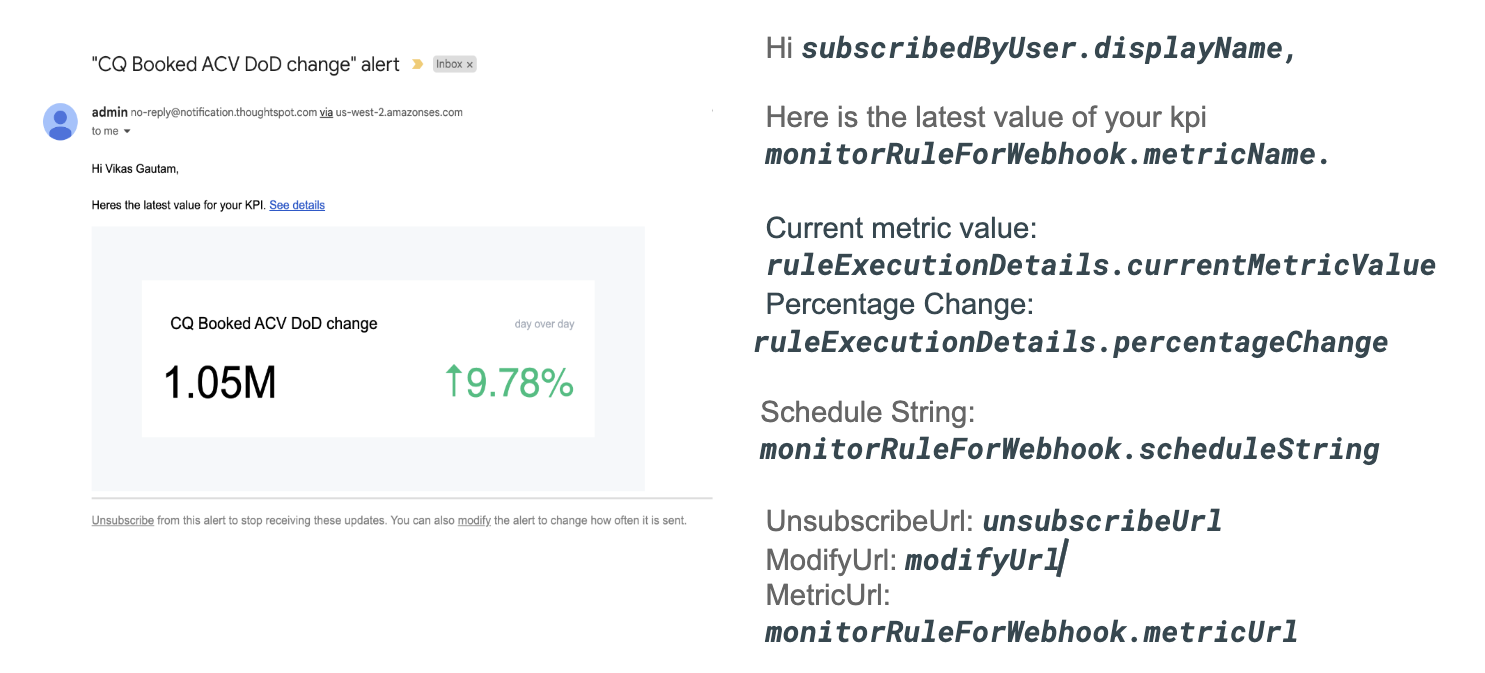
Task: Click the yellow importance marker beside the subject
Action: (418, 63)
